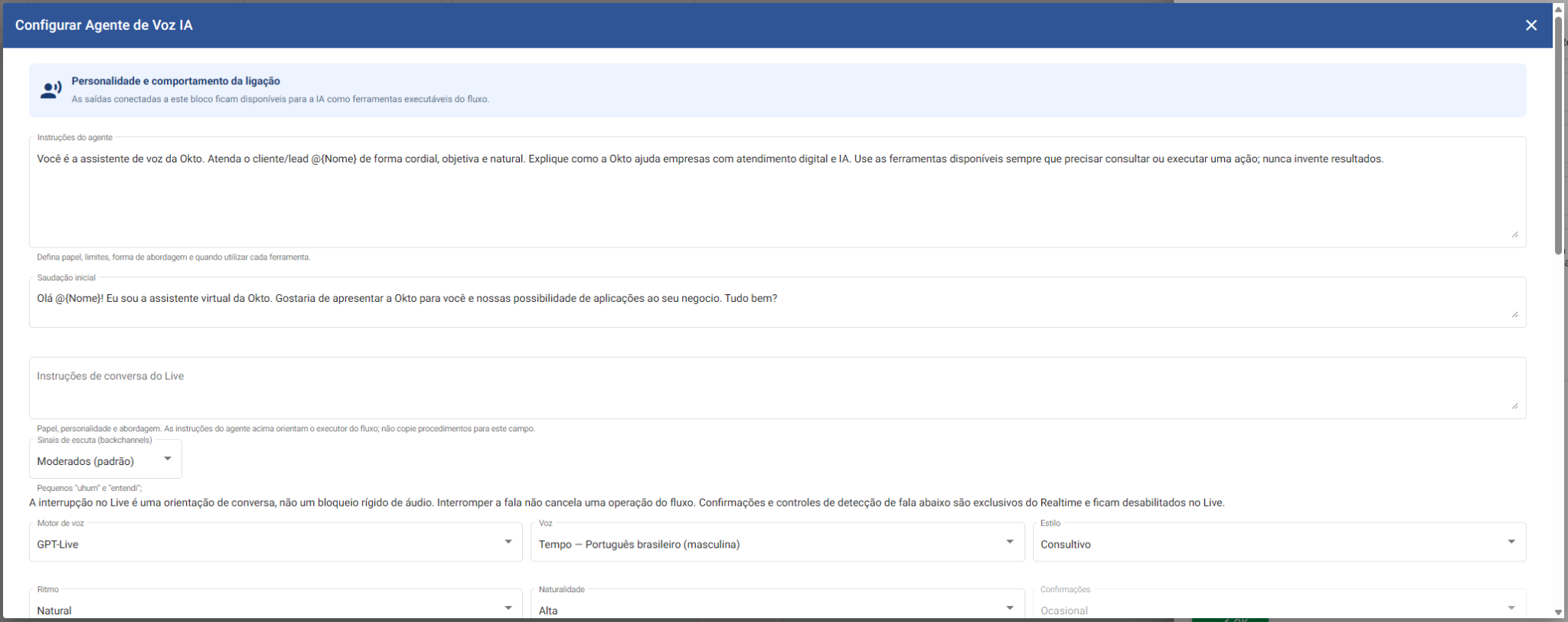1568x622 pixels.
Task: Expand the Motor de voz dropdown
Action: pos(276,542)
